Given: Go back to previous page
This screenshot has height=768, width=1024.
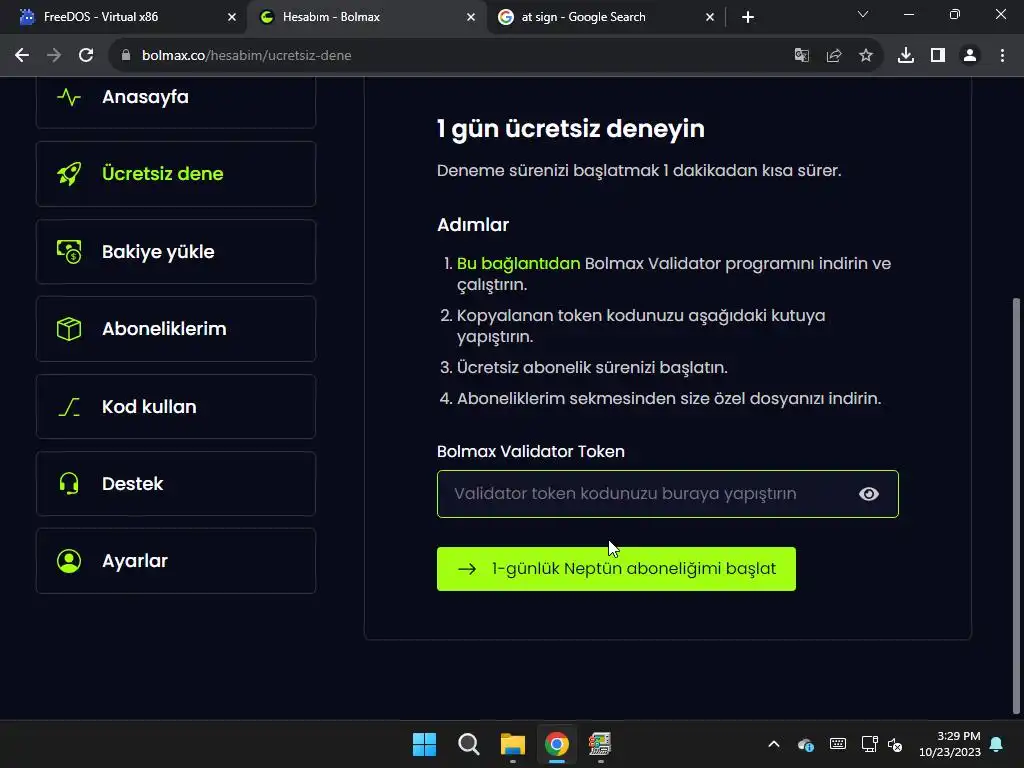Looking at the screenshot, I should click(x=22, y=56).
